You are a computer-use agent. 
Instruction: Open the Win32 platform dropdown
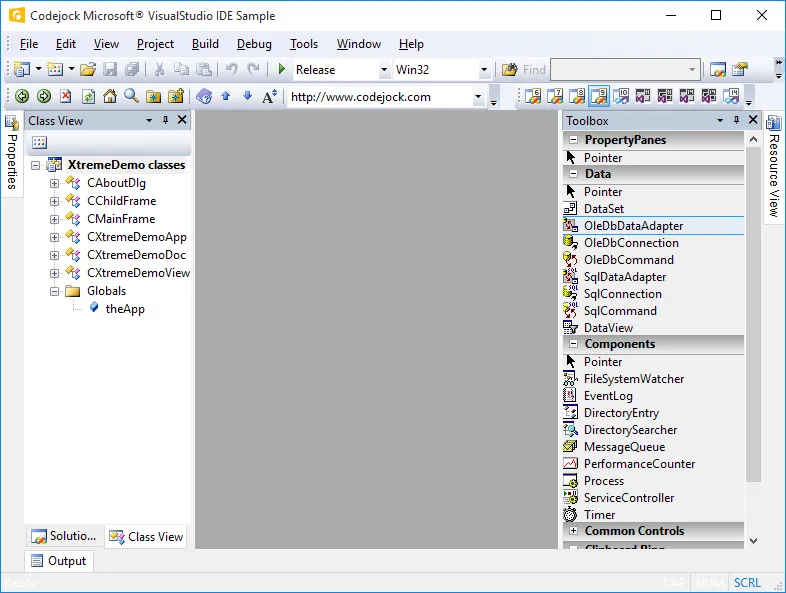[x=484, y=70]
